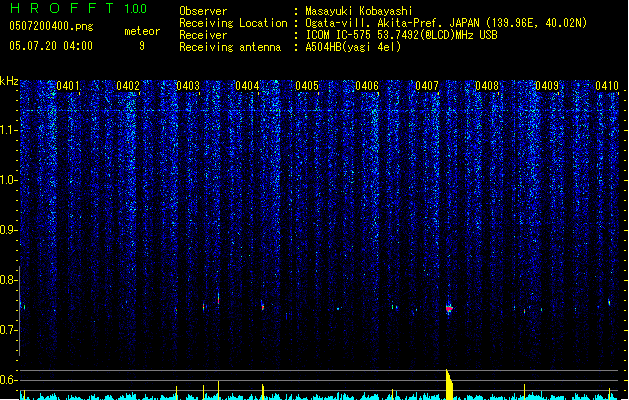
Task: Click the 'Receiving Location' label
Action: (x=233, y=23)
